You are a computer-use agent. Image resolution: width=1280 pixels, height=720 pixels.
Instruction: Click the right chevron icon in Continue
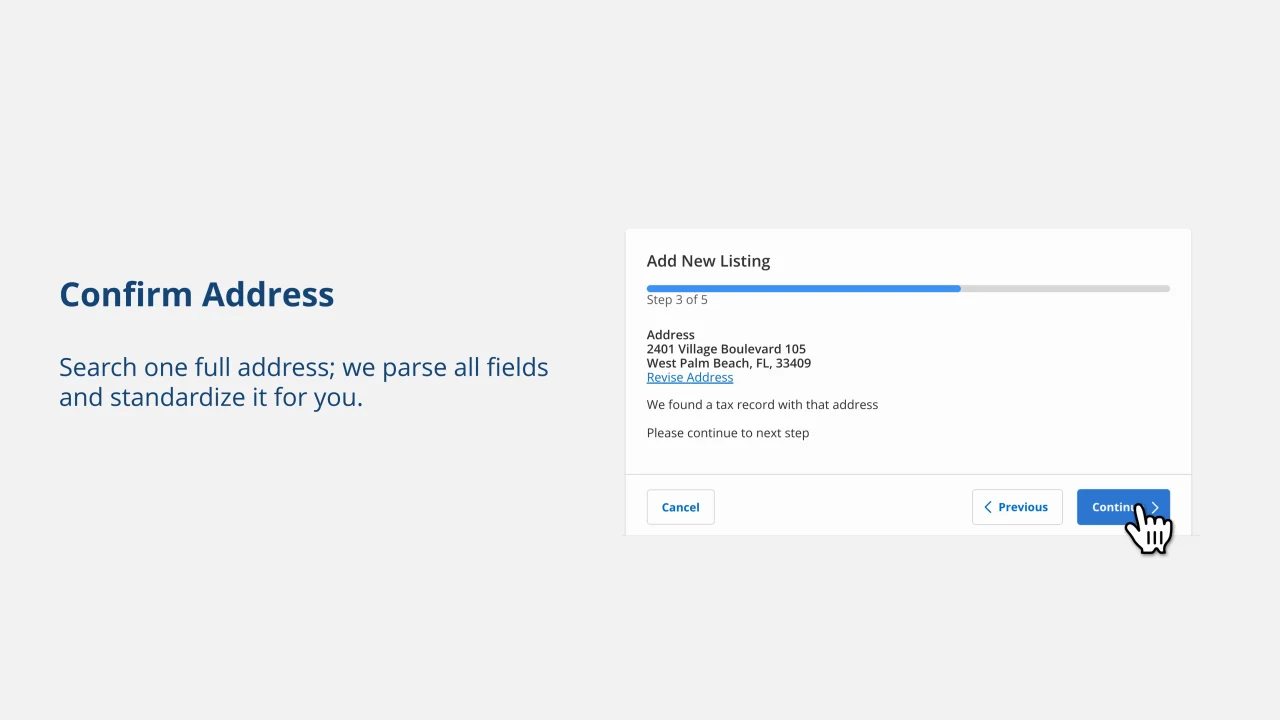[1155, 507]
